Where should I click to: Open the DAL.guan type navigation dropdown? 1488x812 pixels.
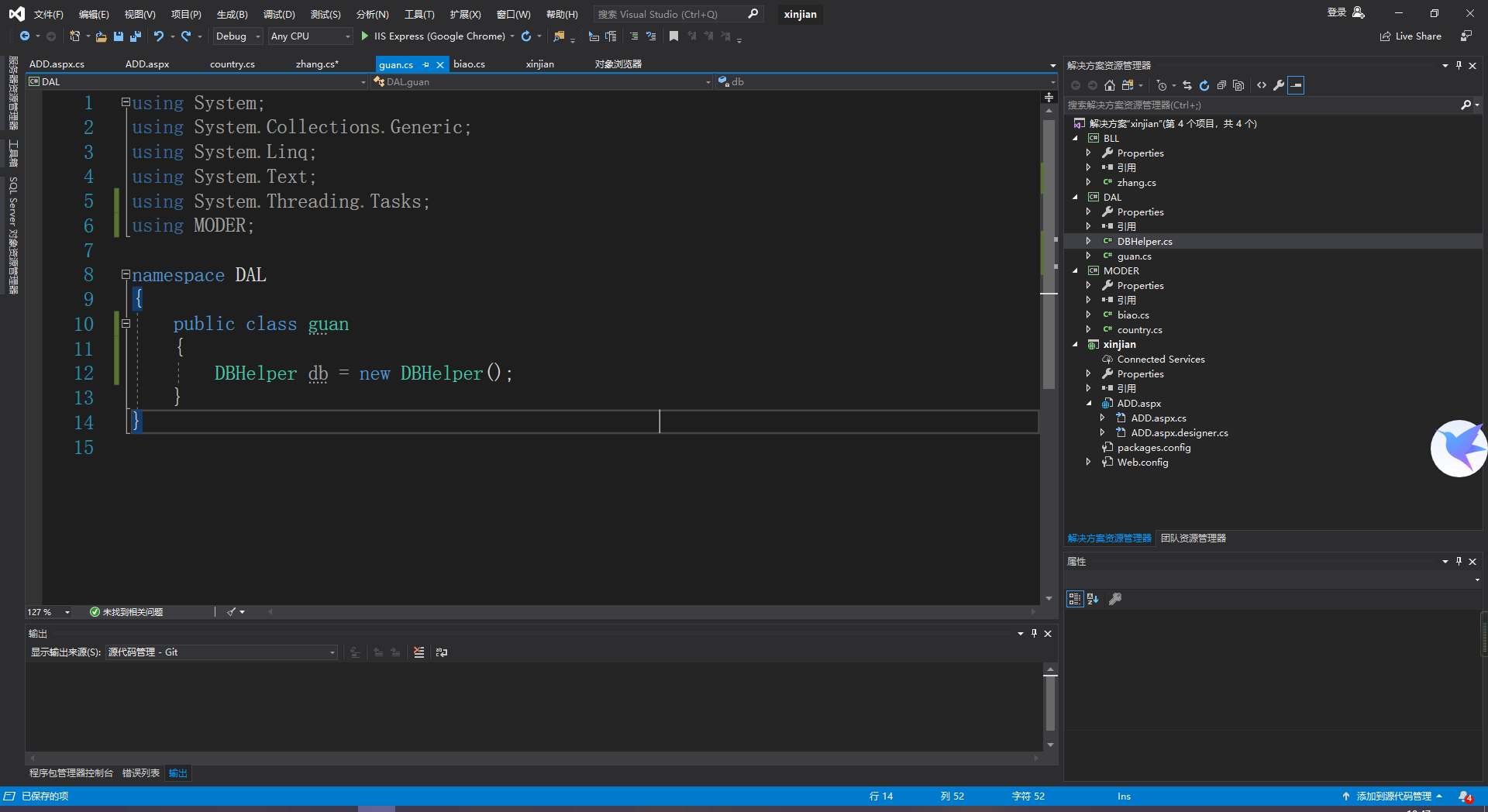point(541,81)
